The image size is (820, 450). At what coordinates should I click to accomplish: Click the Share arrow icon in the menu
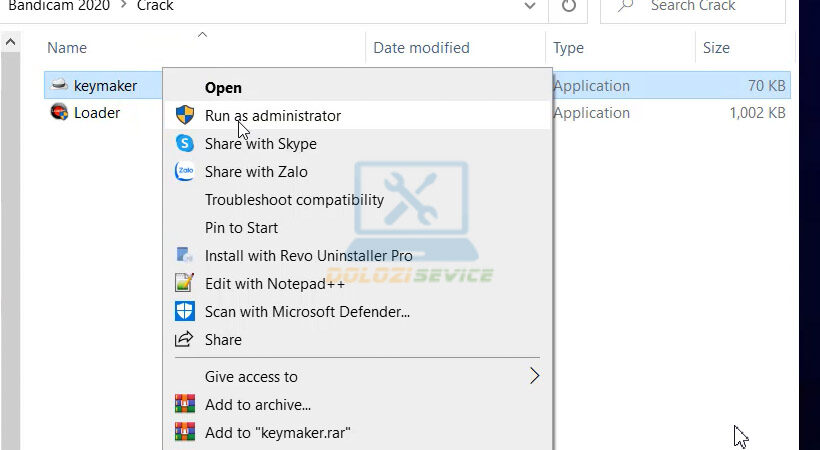coord(184,339)
